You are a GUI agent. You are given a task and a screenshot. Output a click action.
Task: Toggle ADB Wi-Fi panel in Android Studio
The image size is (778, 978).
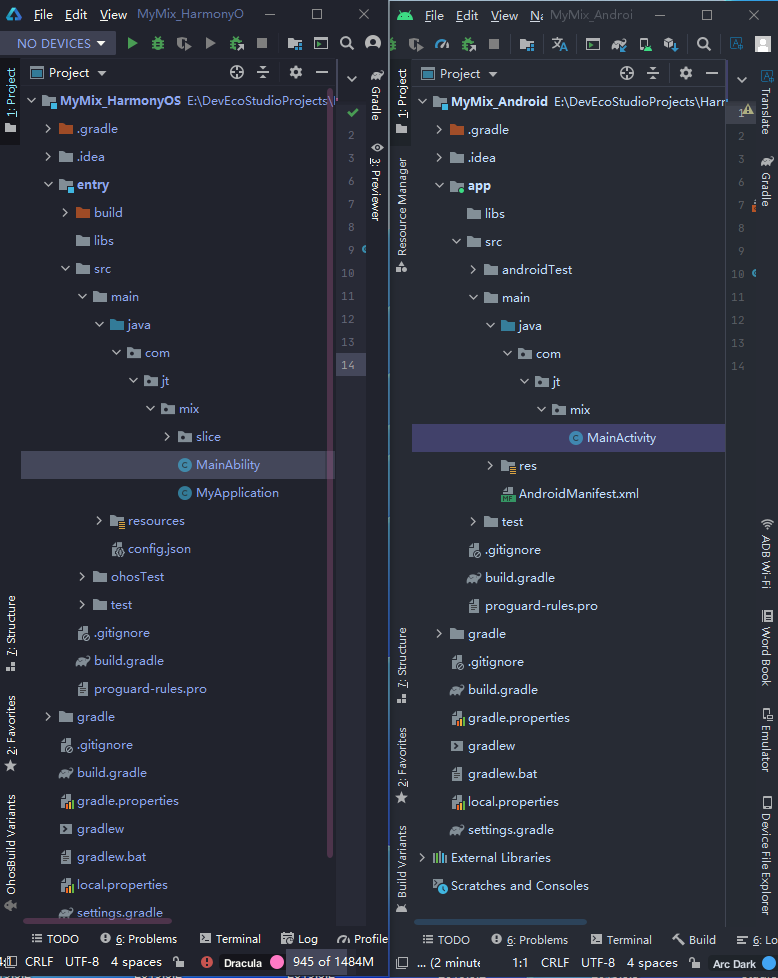click(766, 553)
